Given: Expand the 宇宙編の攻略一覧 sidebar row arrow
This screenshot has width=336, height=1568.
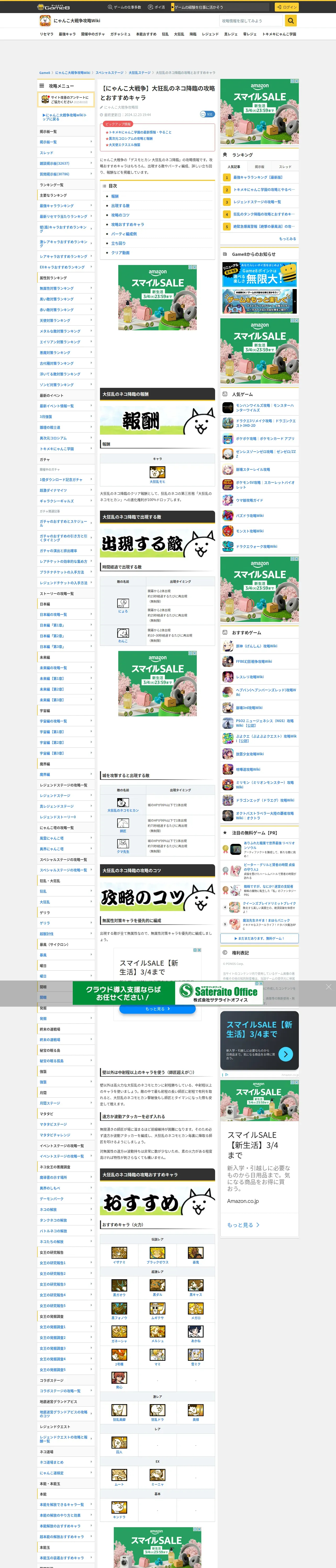Looking at the screenshot, I should [92, 721].
